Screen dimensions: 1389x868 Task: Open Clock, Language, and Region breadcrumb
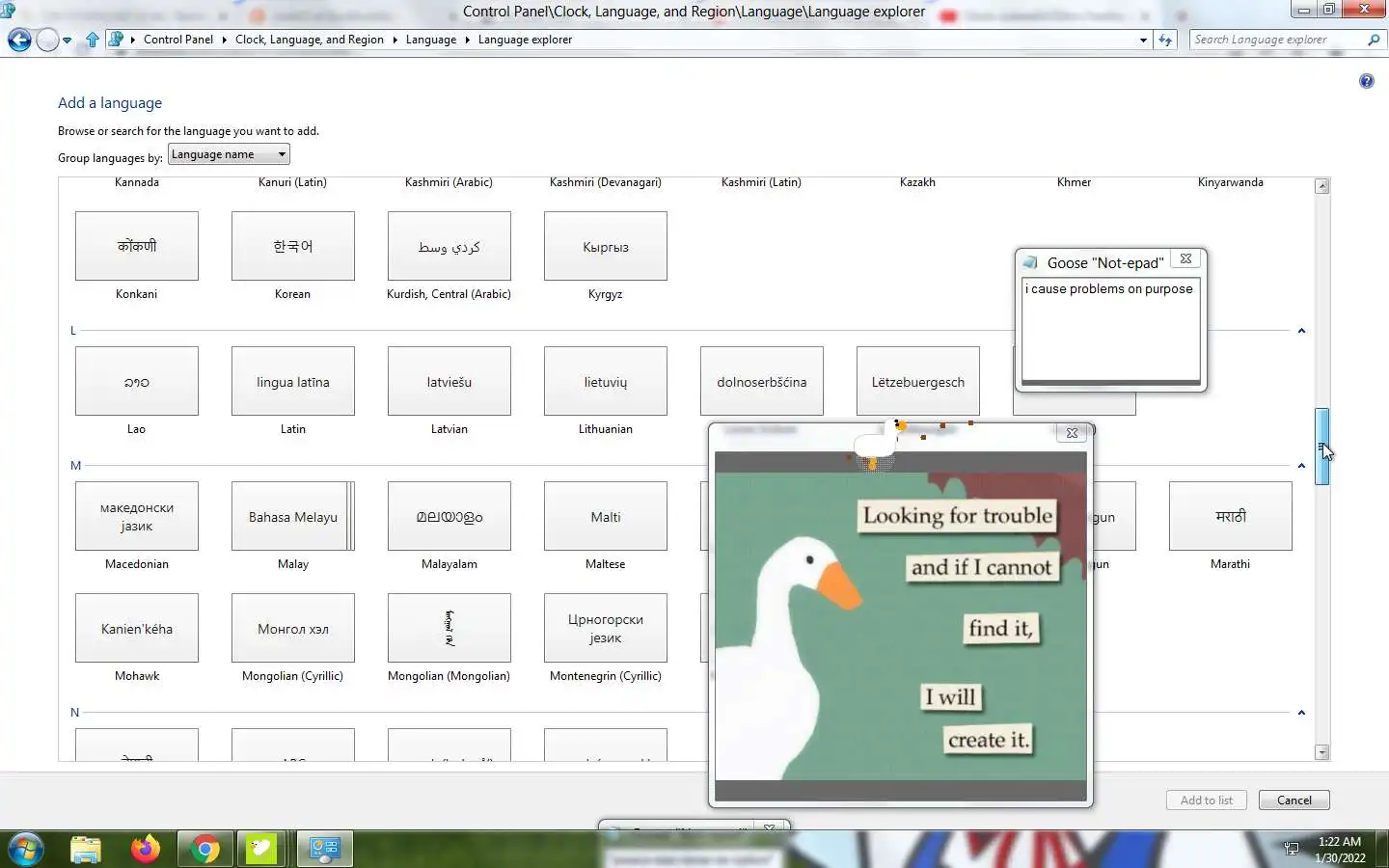310,40
